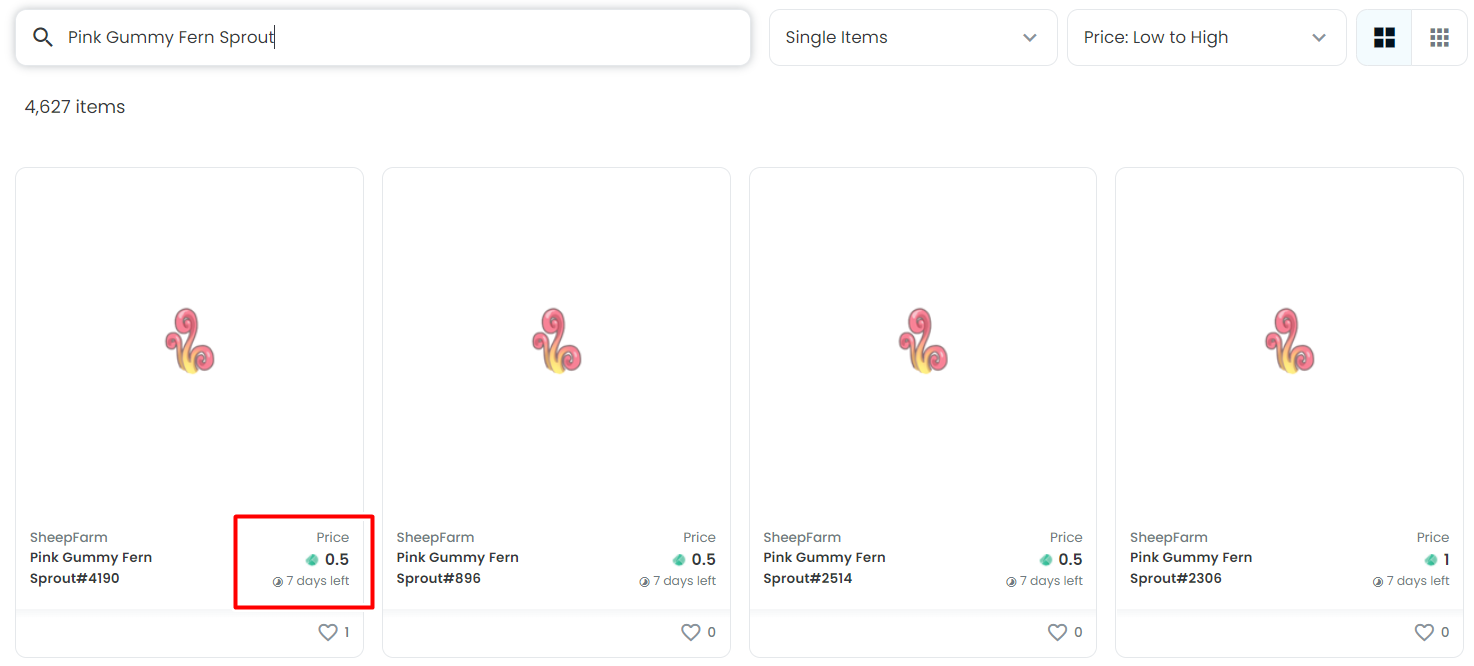
Task: Click SheepFarm collection on Sprout#4190 card
Action: (69, 537)
